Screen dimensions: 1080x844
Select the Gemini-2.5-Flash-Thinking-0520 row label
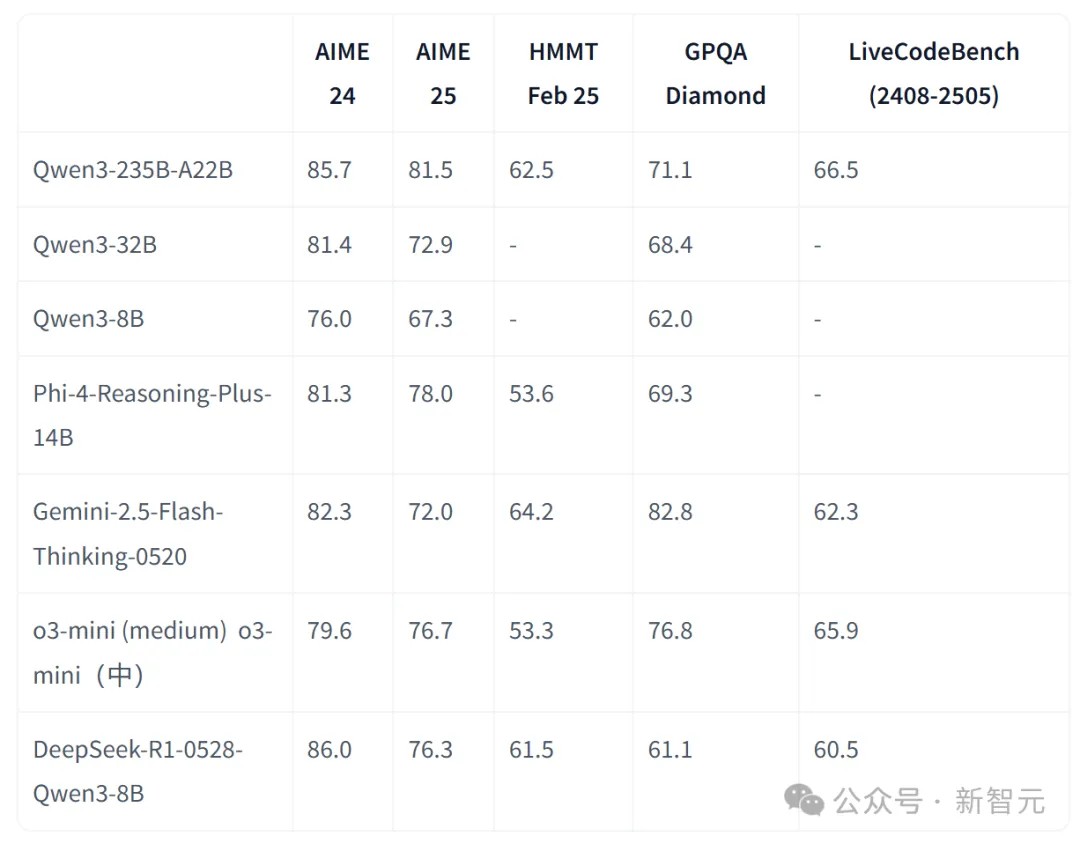click(x=128, y=534)
